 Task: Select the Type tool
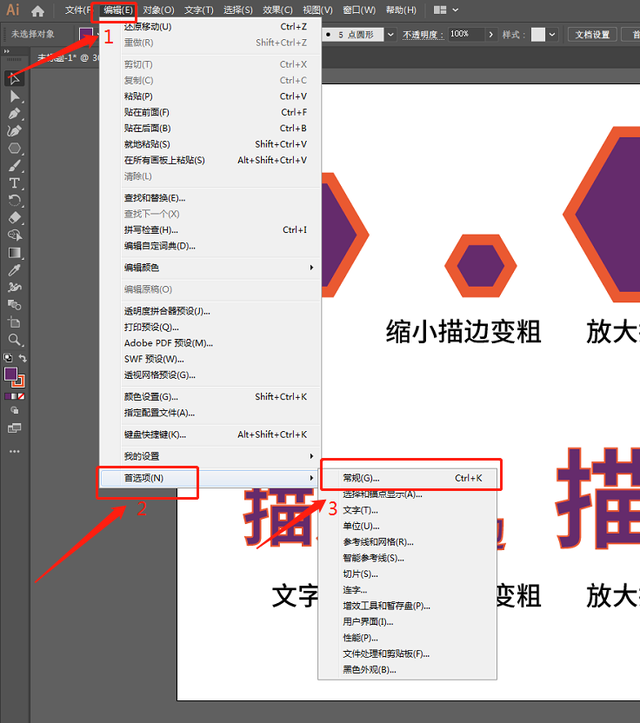point(14,183)
